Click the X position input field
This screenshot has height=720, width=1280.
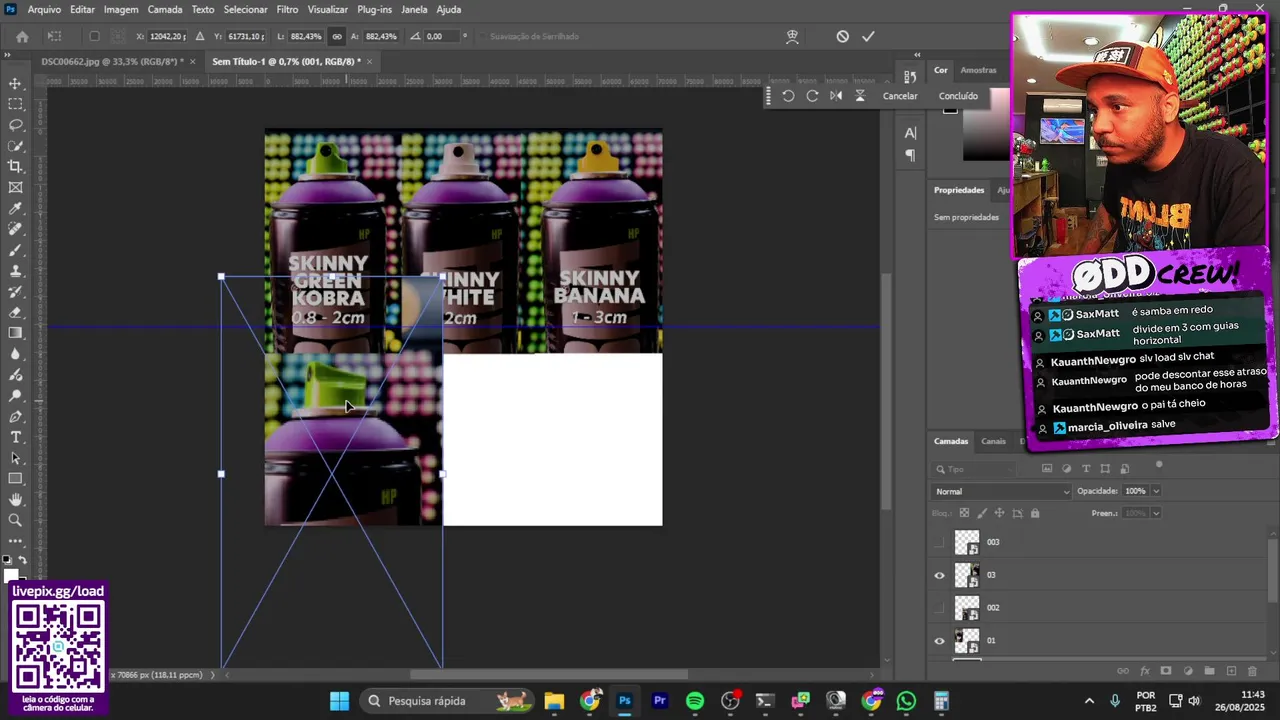167,37
